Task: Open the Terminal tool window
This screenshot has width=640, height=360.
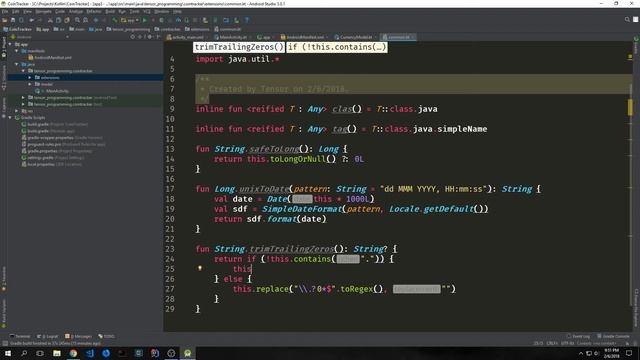Action: coord(20,336)
